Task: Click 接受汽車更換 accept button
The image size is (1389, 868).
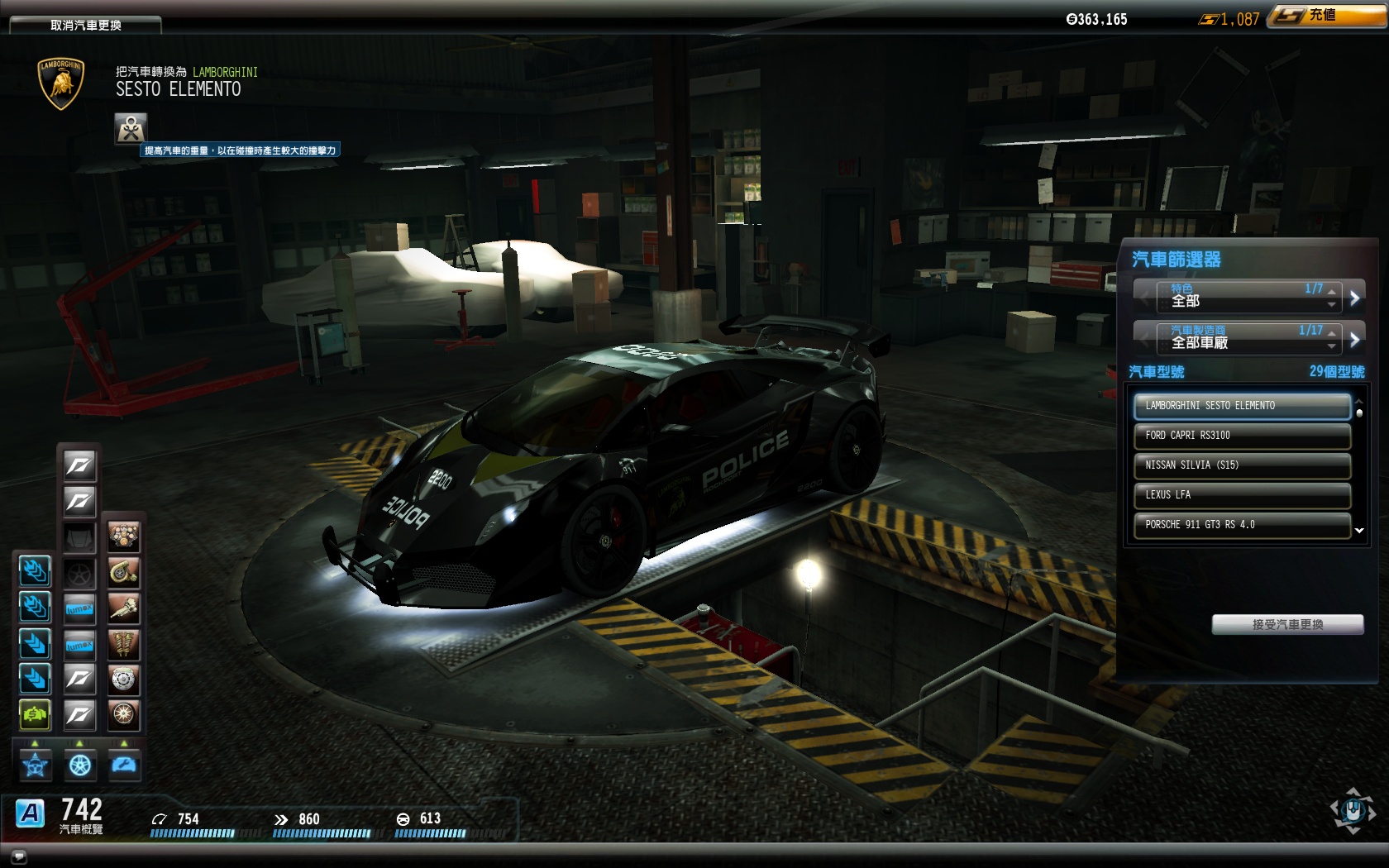Action: pos(1287,624)
